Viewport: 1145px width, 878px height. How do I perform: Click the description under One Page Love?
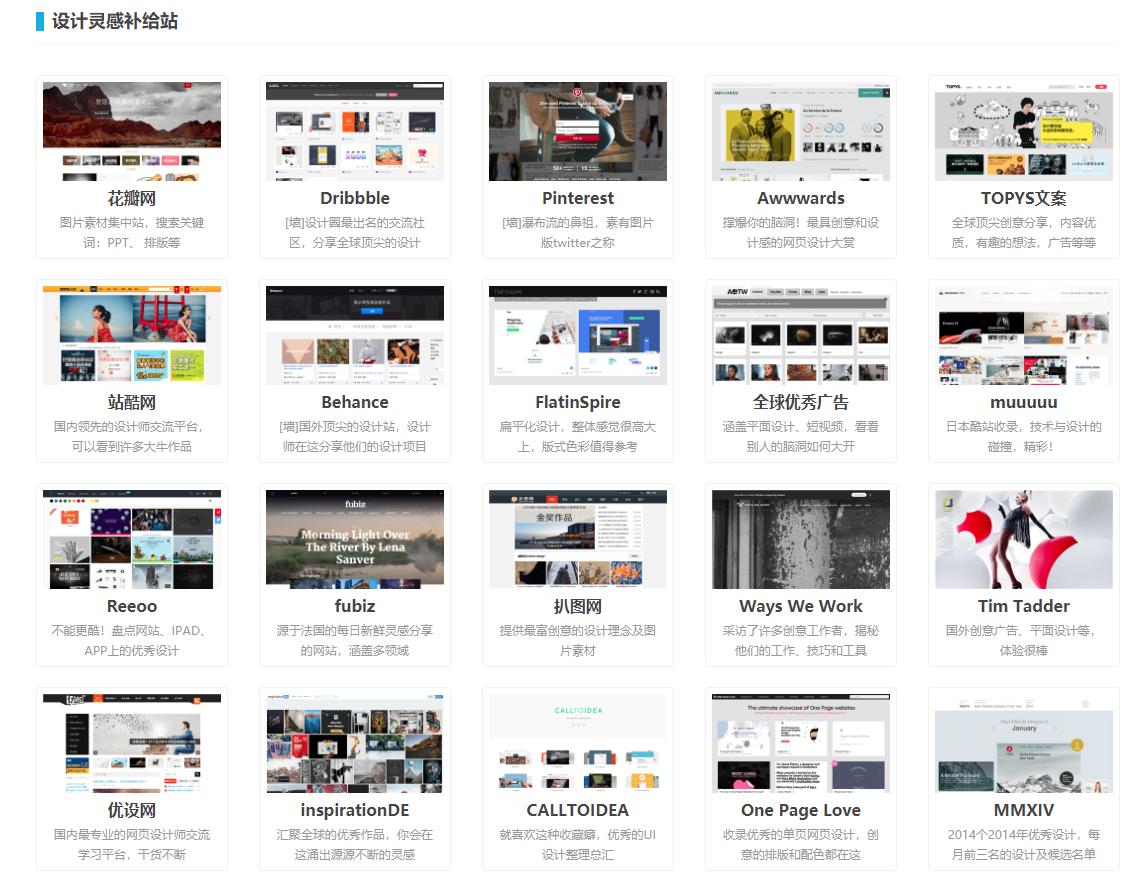click(801, 844)
